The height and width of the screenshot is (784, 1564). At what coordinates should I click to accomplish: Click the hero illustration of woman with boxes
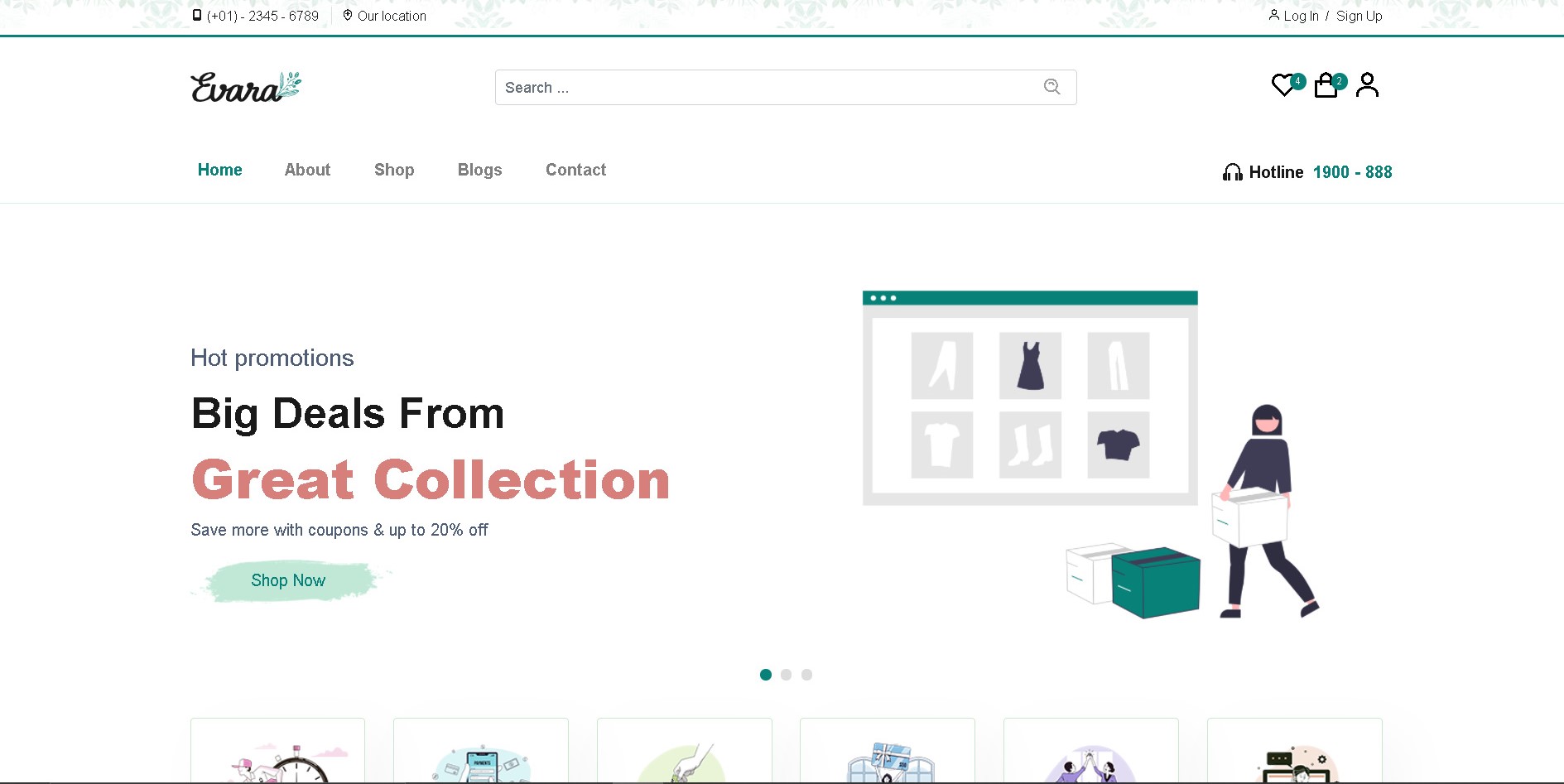pyautogui.click(x=1090, y=455)
